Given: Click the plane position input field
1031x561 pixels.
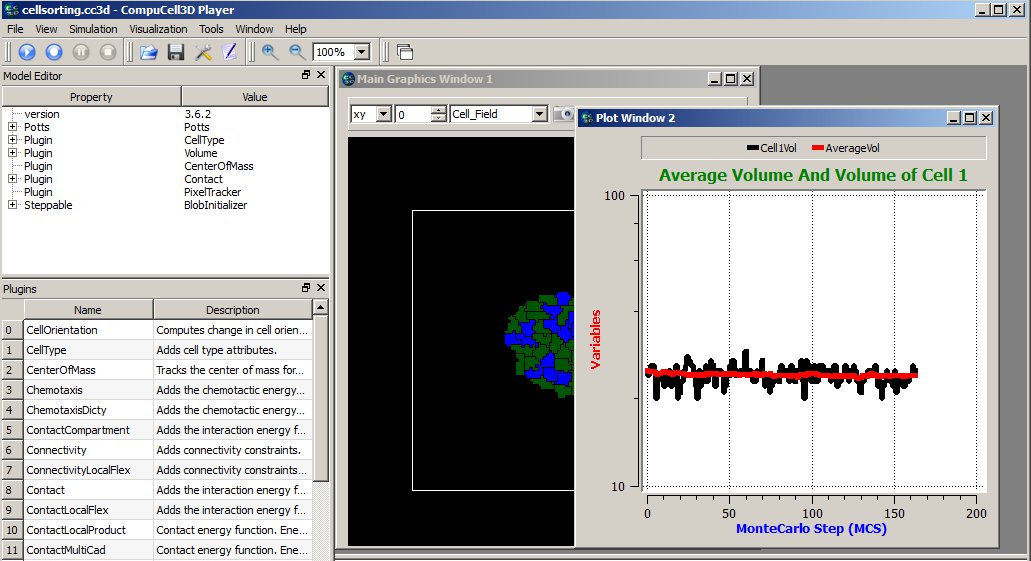Looking at the screenshot, I should (414, 114).
